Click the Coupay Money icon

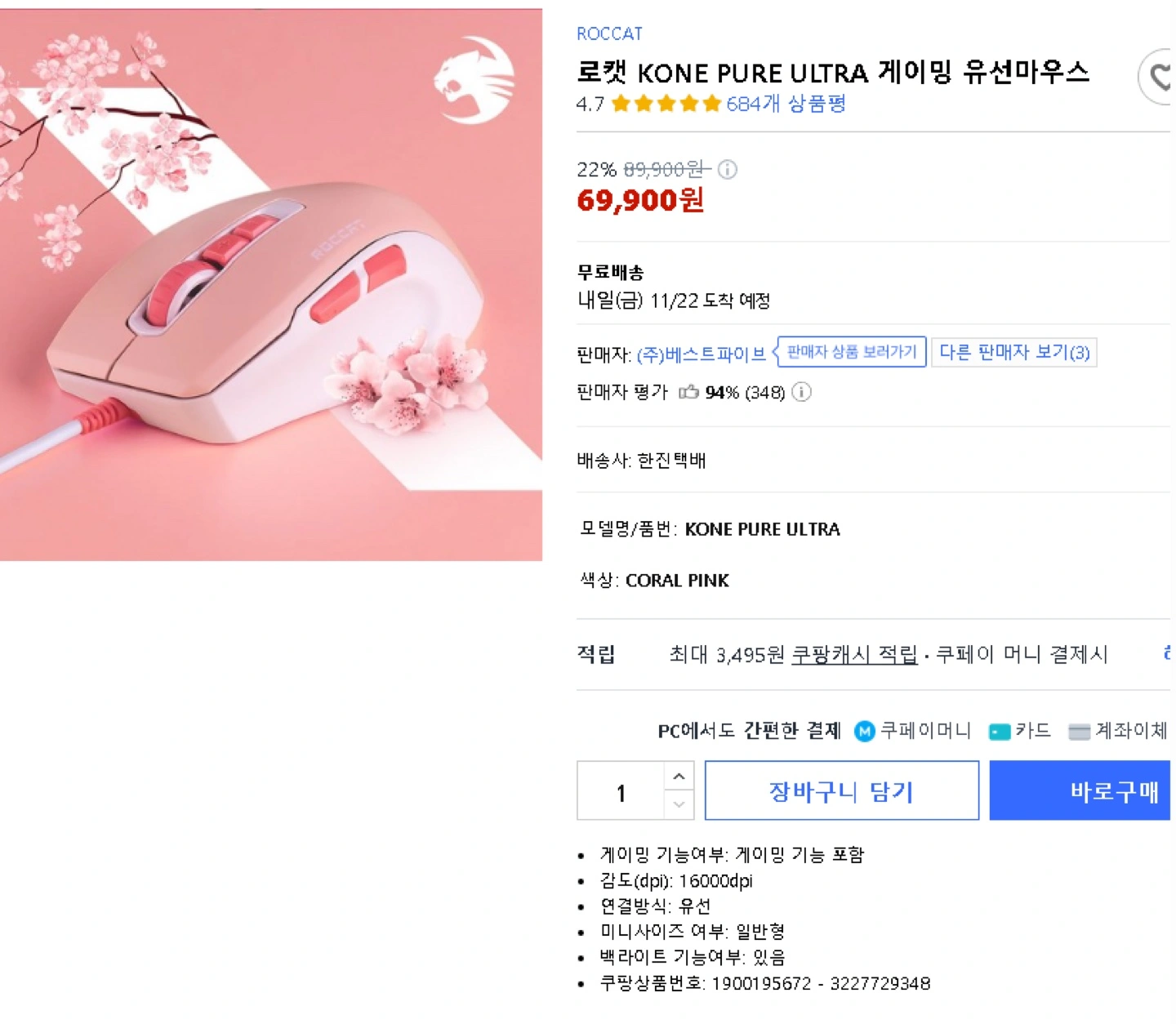click(864, 731)
